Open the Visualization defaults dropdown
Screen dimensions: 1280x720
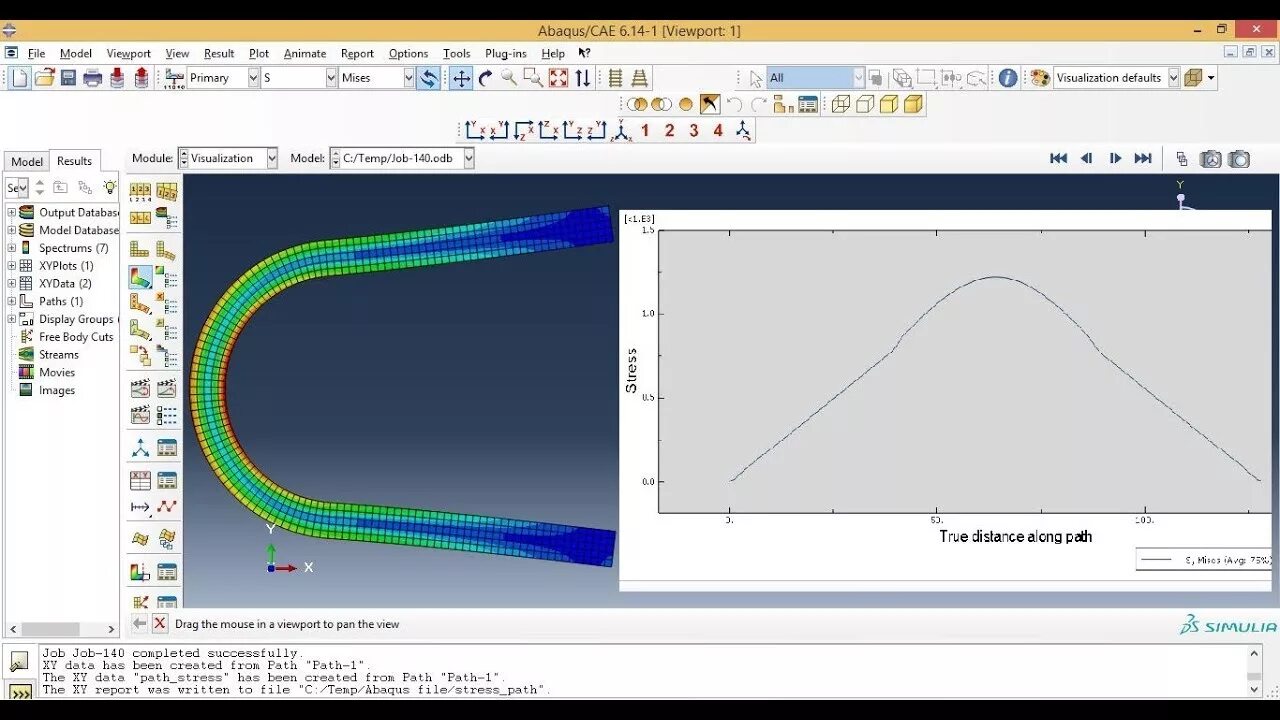point(1174,78)
